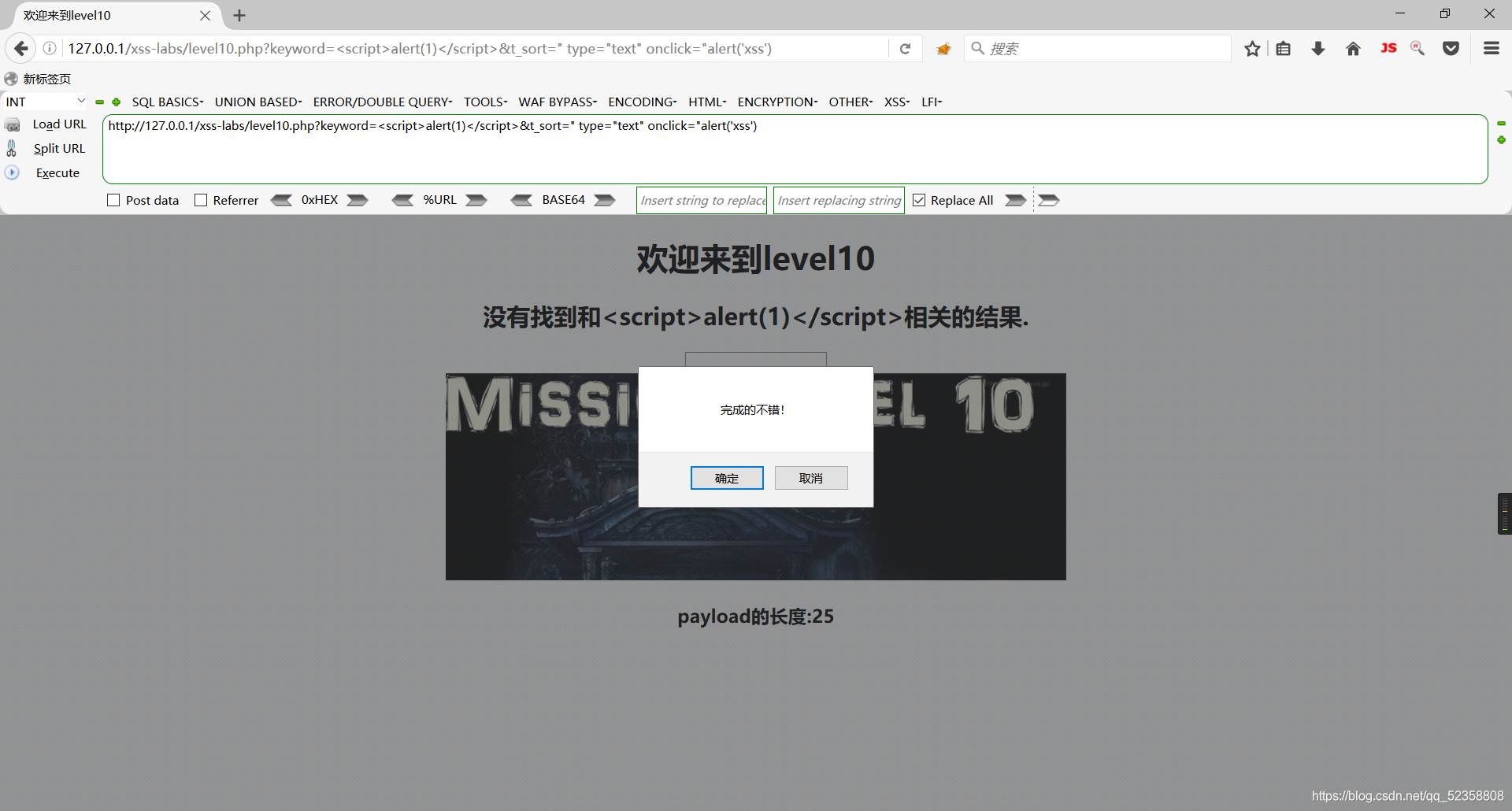1512x811 pixels.
Task: Expand the SQL BASICS menu
Action: (168, 102)
